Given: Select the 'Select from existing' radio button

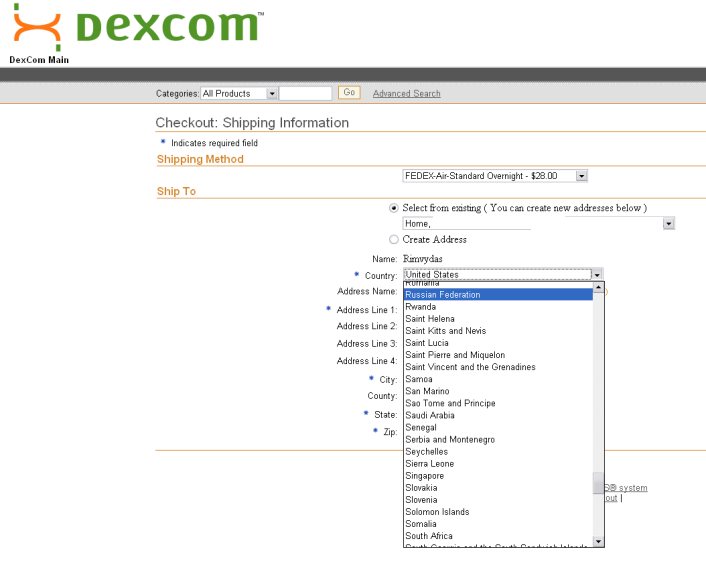Looking at the screenshot, I should (394, 208).
